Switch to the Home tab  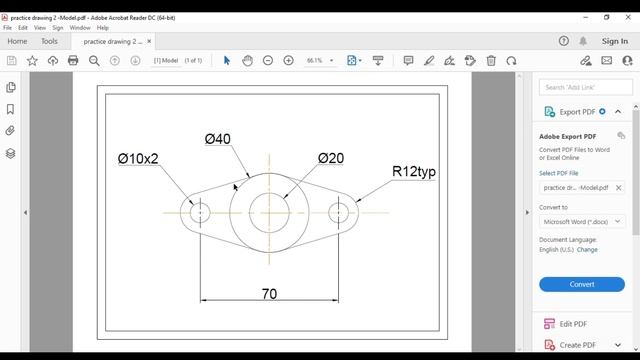[x=17, y=41]
